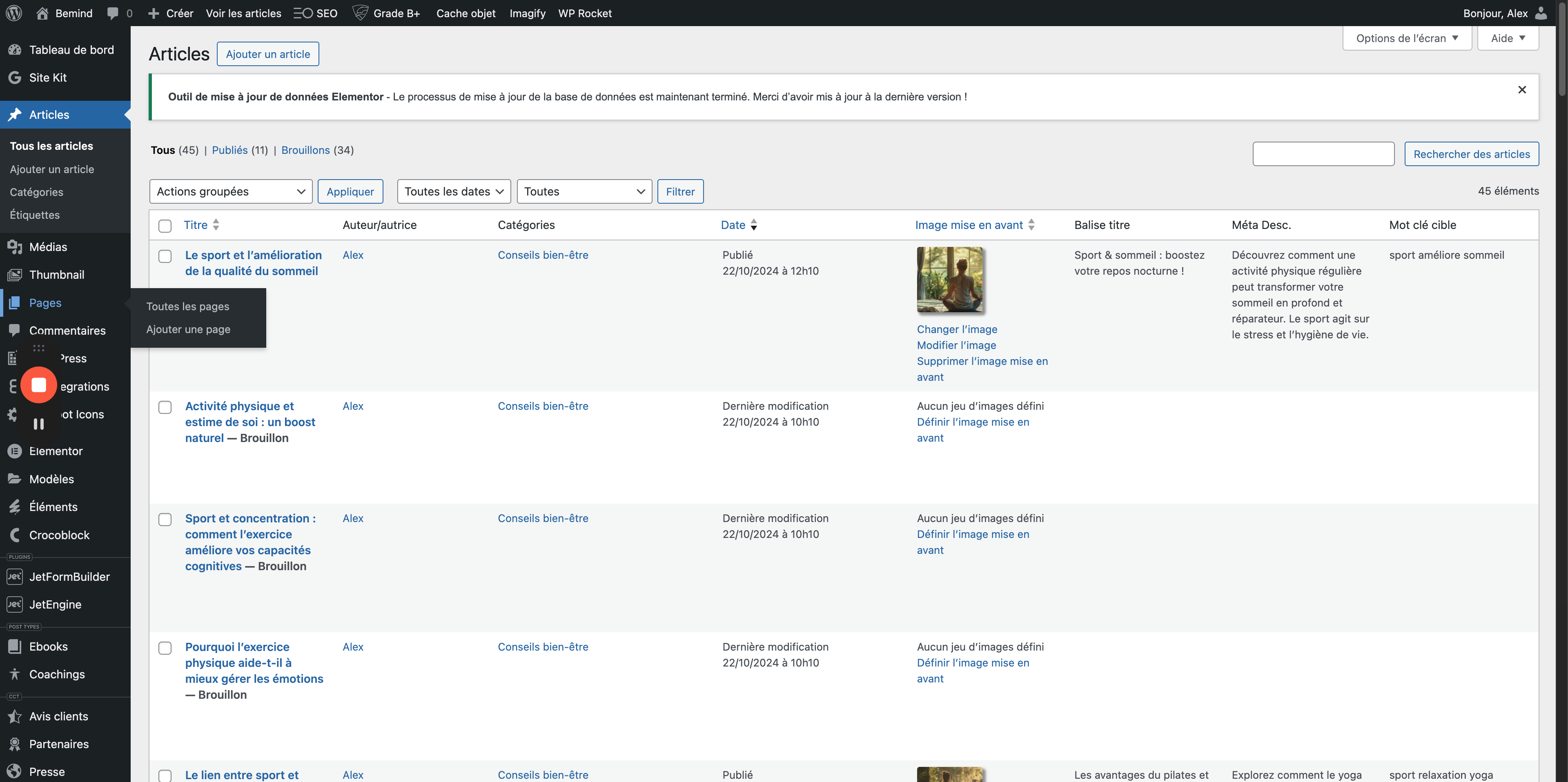Open the Pages icon in sidebar
The height and width of the screenshot is (782, 1568).
[15, 302]
